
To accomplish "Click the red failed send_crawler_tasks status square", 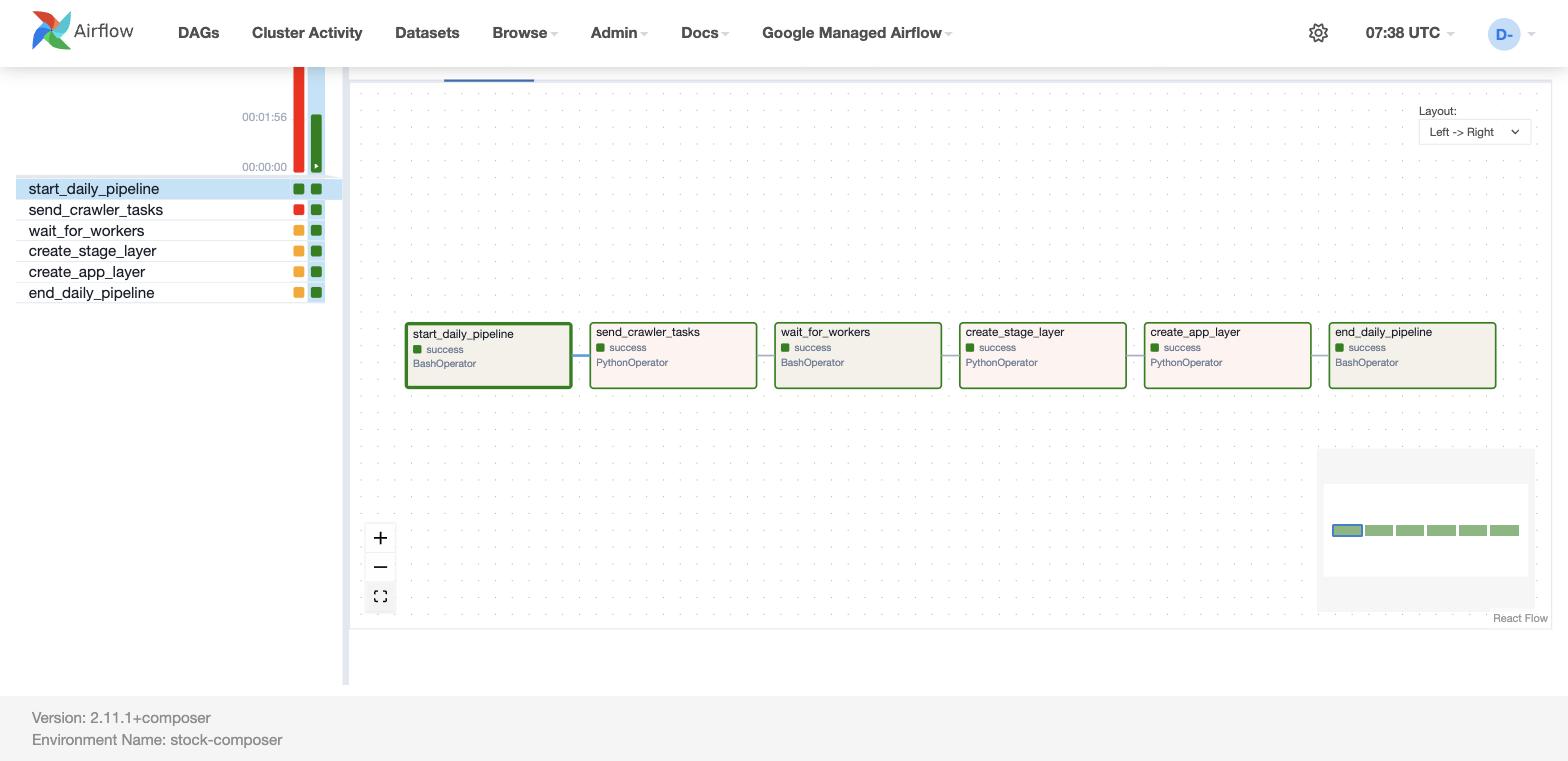I will click(298, 210).
